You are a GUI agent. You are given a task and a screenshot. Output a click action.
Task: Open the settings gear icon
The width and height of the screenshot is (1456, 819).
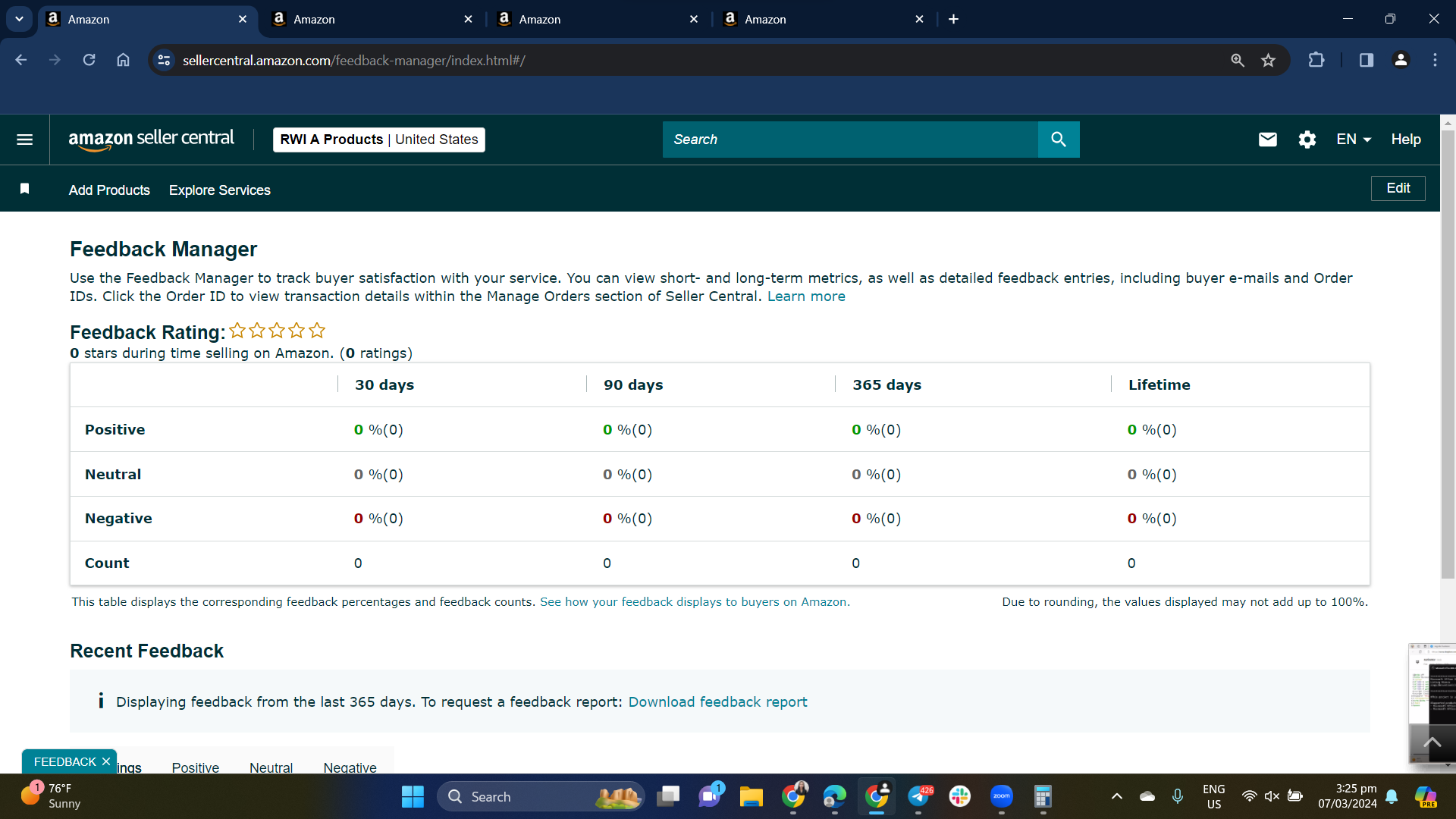coord(1307,140)
